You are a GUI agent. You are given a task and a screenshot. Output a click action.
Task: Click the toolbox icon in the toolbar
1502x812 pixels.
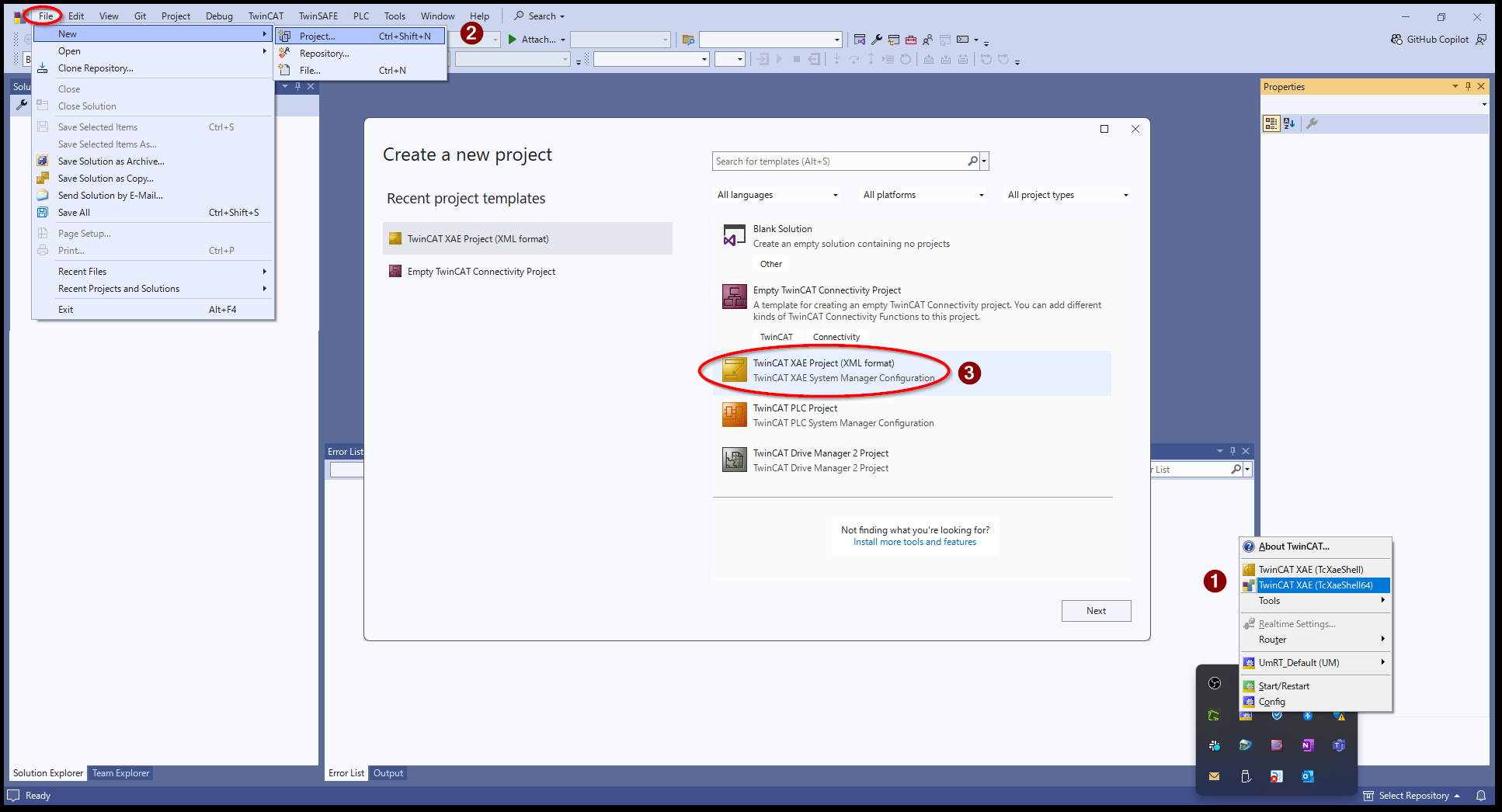click(x=911, y=40)
